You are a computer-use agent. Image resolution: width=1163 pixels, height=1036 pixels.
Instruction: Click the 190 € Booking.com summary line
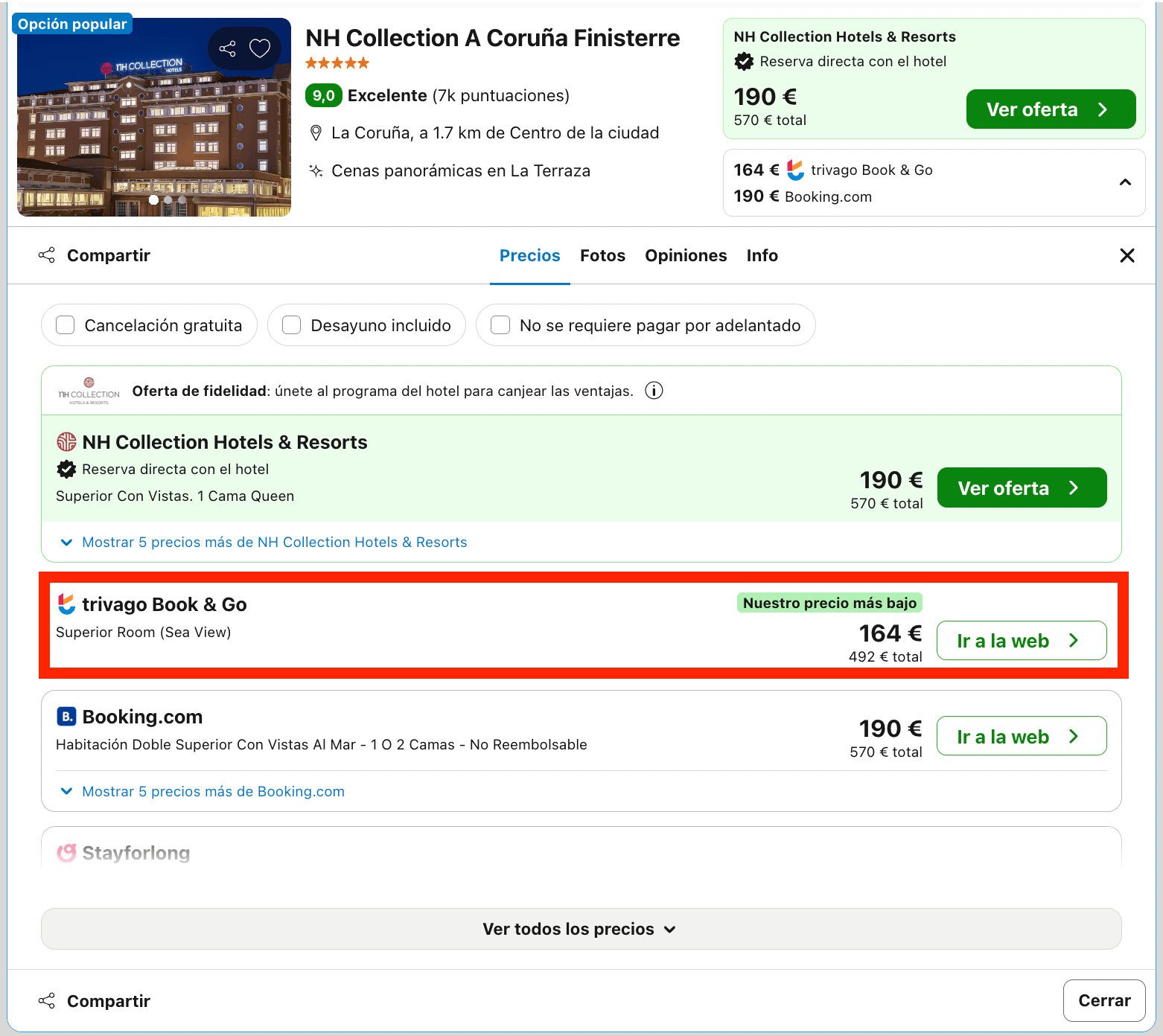pyautogui.click(x=803, y=196)
